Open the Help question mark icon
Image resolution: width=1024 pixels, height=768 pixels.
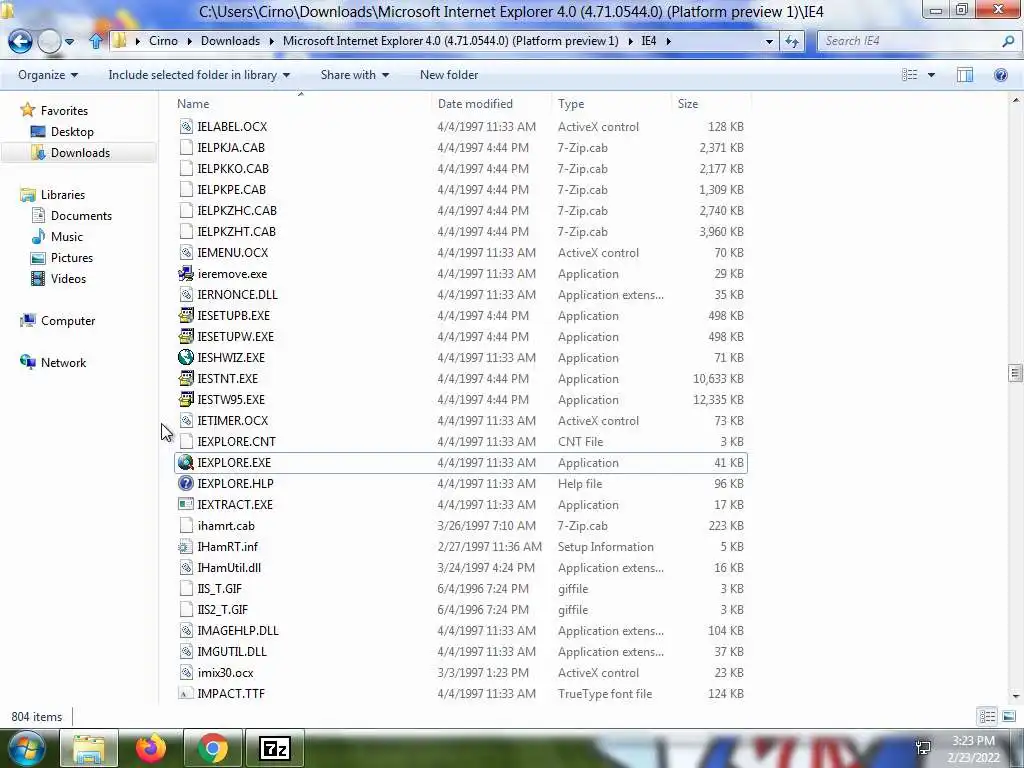click(x=1000, y=75)
